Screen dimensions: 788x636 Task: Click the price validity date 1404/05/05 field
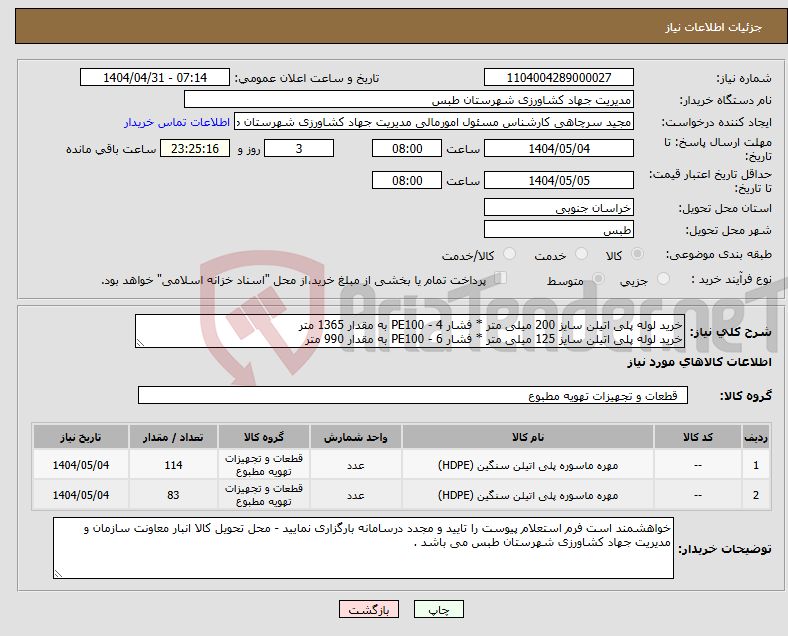558,181
